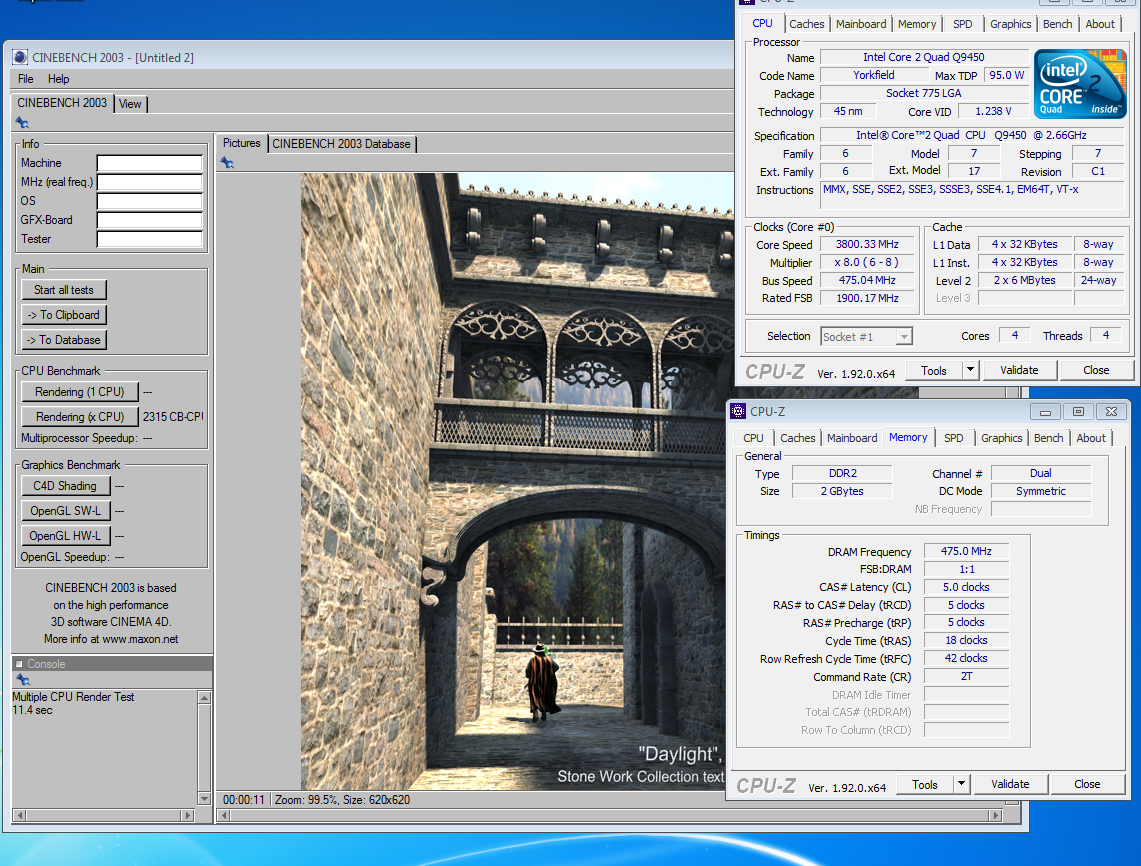Click console horizontal scrollbar right arrow
The width and height of the screenshot is (1141, 866).
(188, 816)
